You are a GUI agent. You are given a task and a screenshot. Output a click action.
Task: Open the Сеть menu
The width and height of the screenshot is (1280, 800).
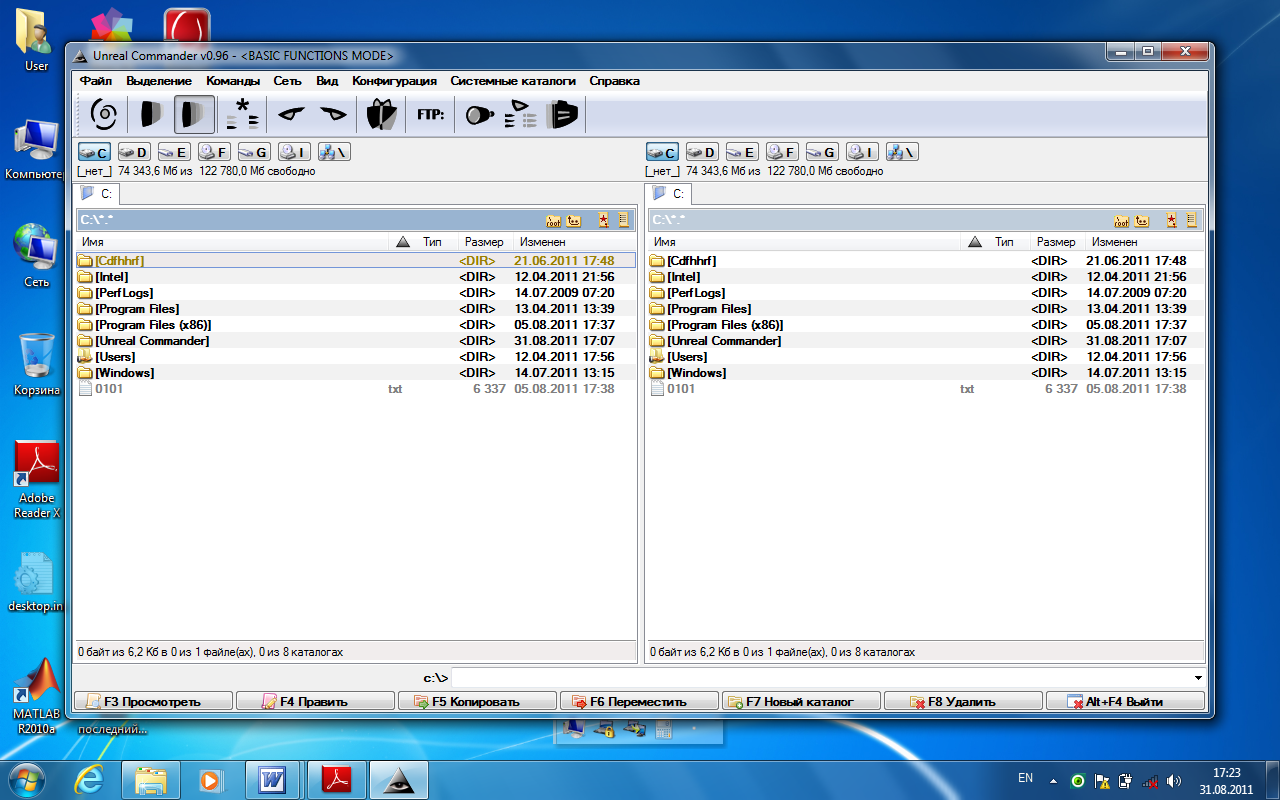pyautogui.click(x=288, y=81)
